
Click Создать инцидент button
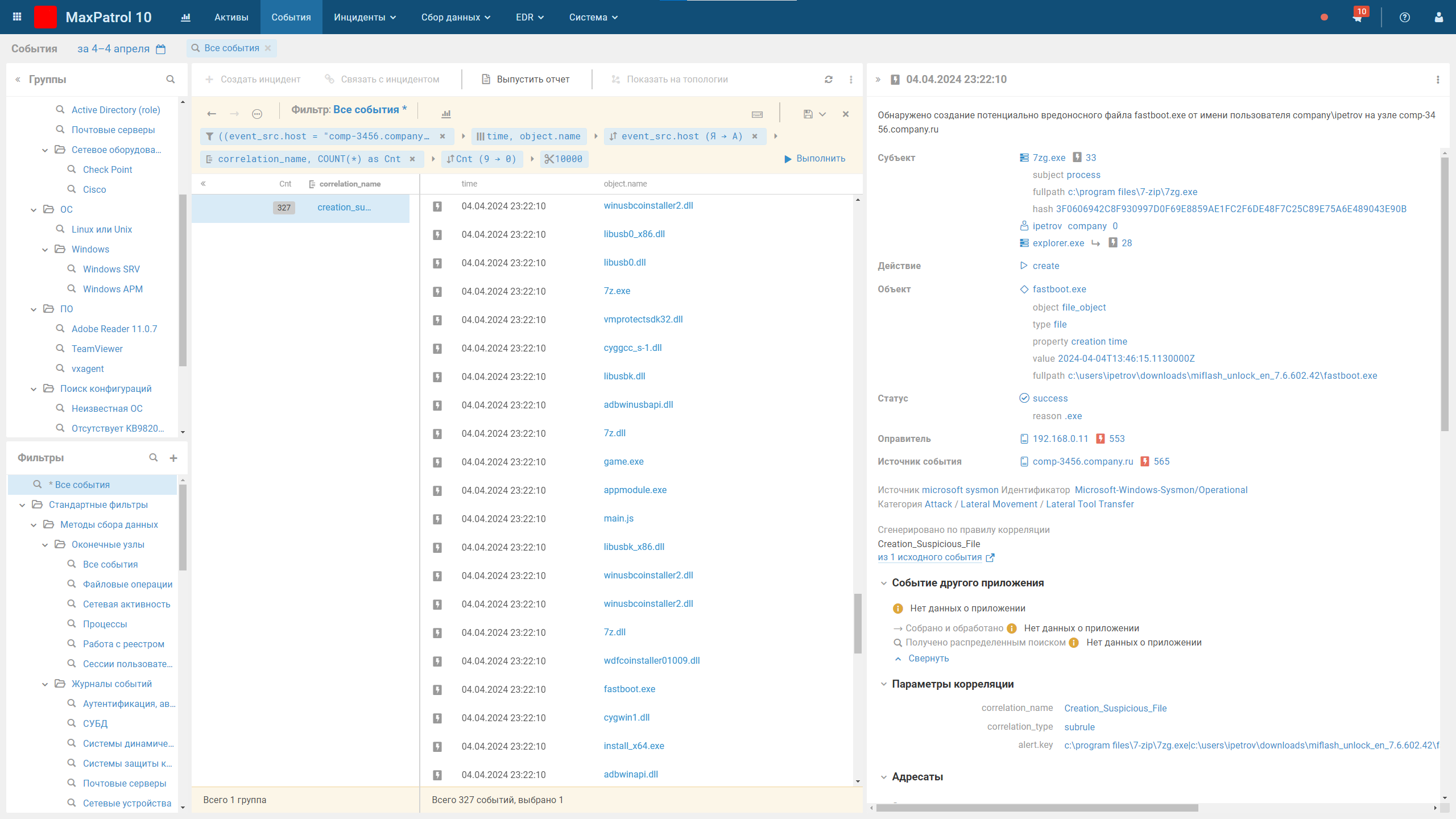(x=253, y=80)
